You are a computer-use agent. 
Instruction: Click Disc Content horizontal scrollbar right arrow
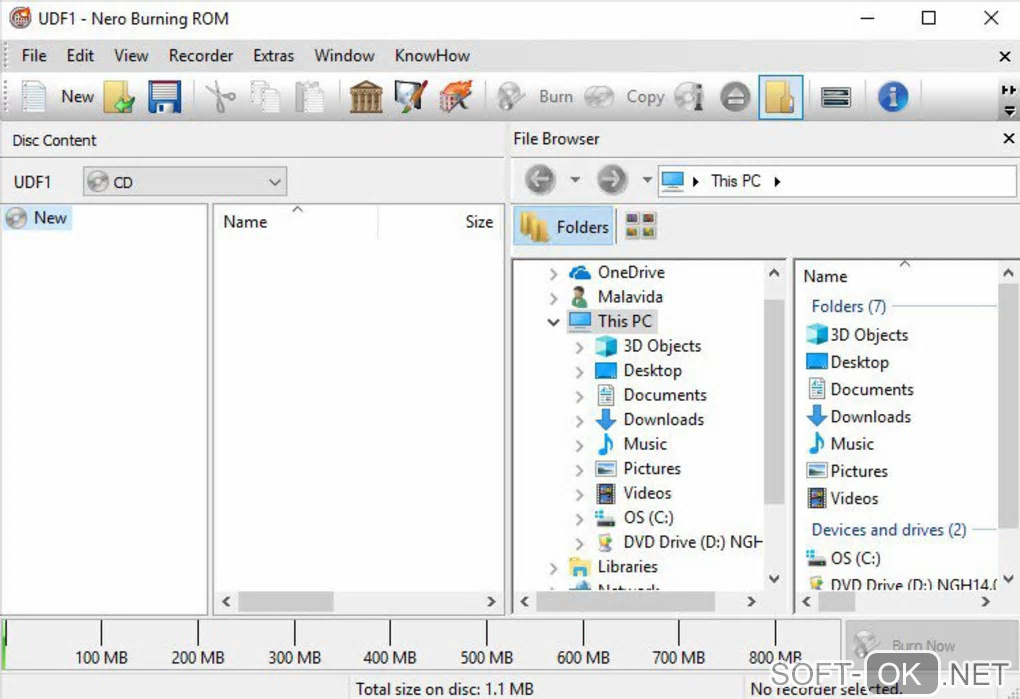(491, 602)
